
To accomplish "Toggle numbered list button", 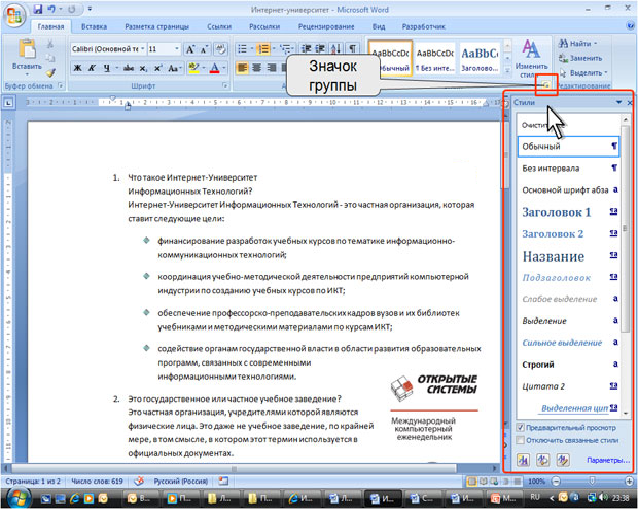I will [x=264, y=49].
